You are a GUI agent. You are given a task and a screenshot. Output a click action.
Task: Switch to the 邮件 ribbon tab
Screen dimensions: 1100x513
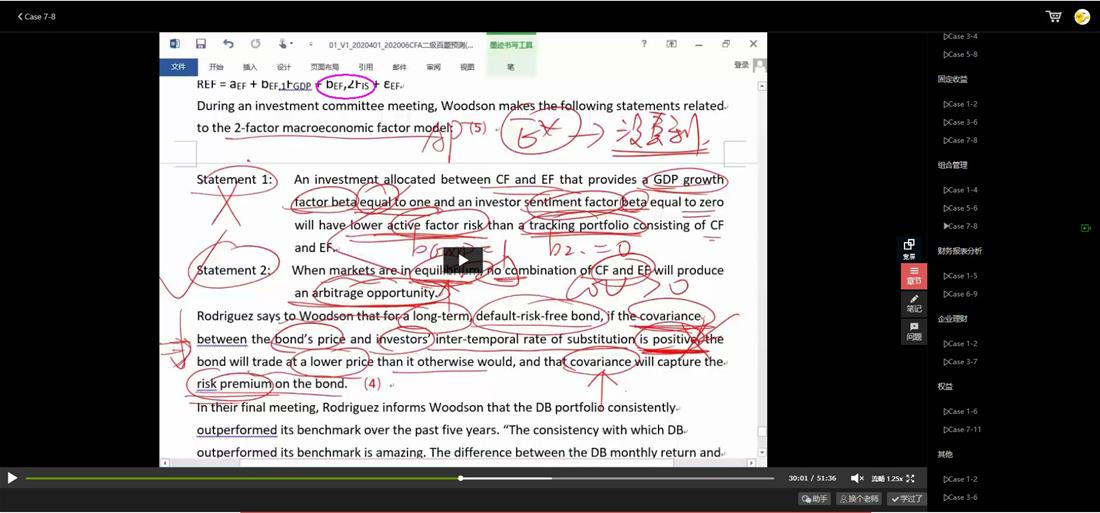pyautogui.click(x=399, y=67)
